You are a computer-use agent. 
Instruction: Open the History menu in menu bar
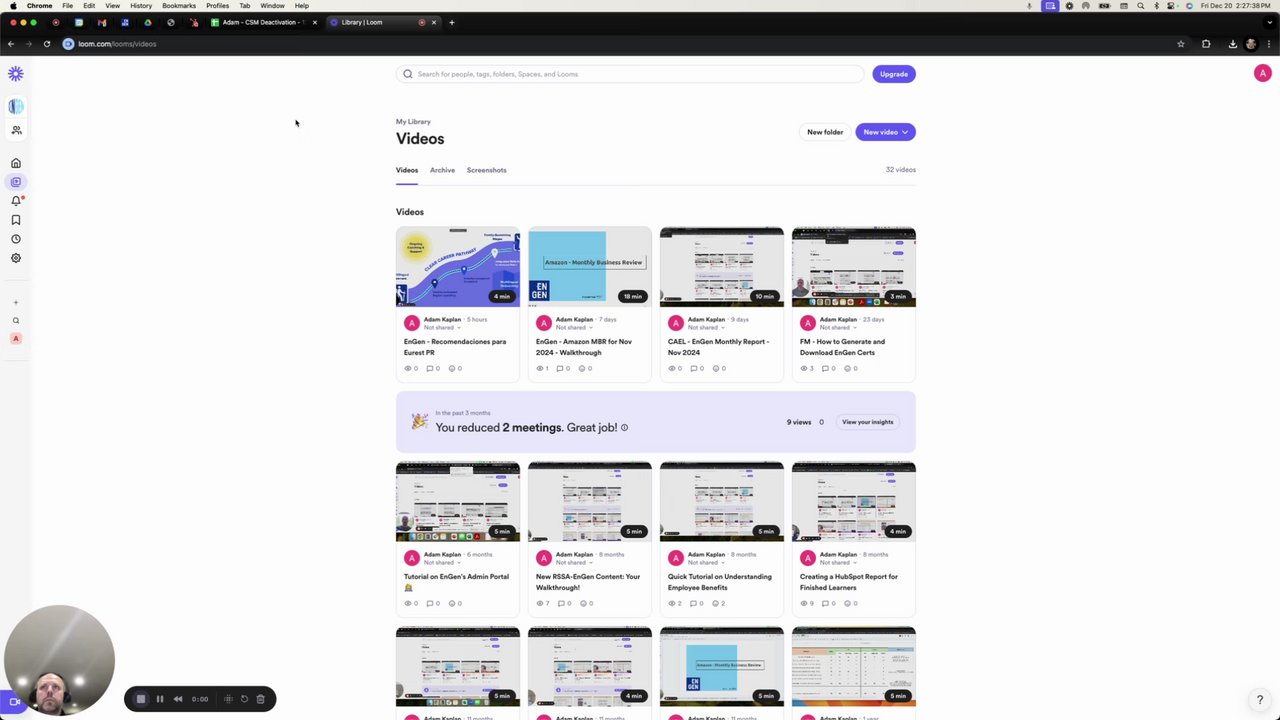tap(141, 6)
